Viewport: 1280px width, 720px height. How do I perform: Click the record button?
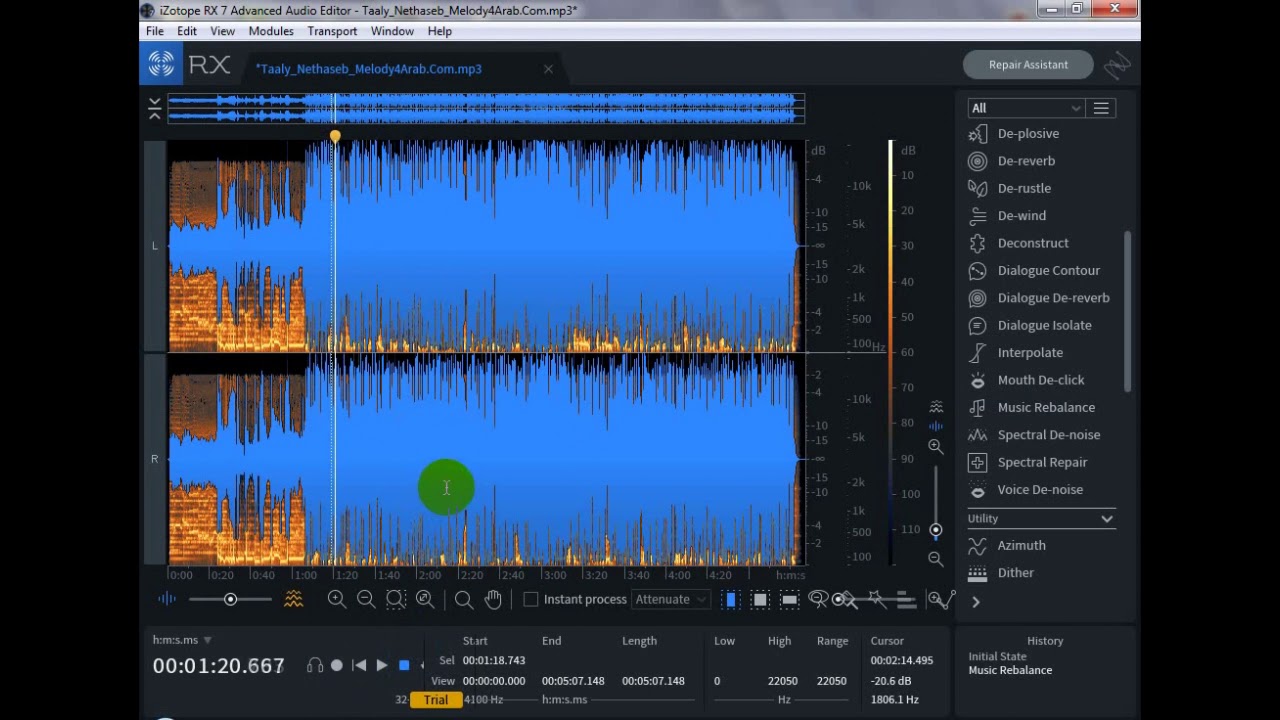coord(337,665)
